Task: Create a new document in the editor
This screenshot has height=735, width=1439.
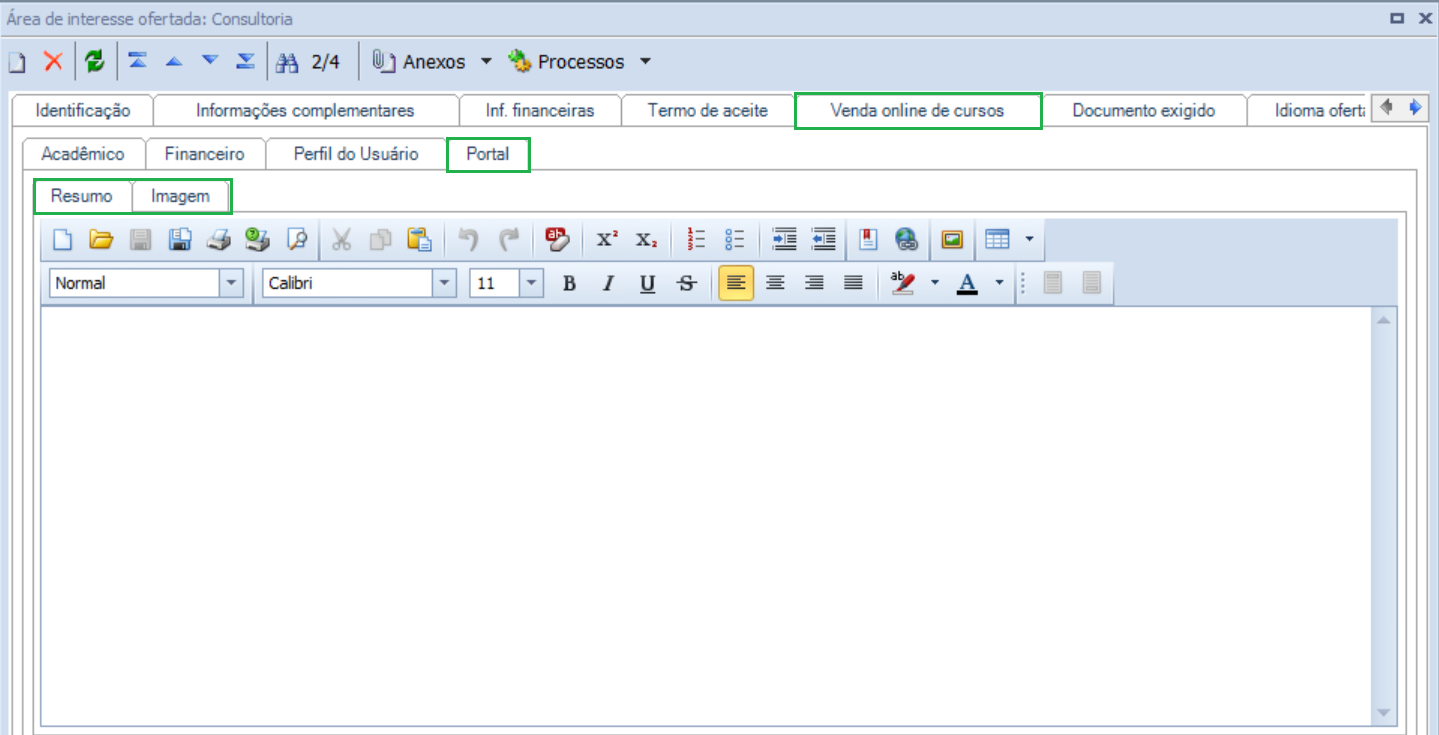Action: tap(63, 239)
